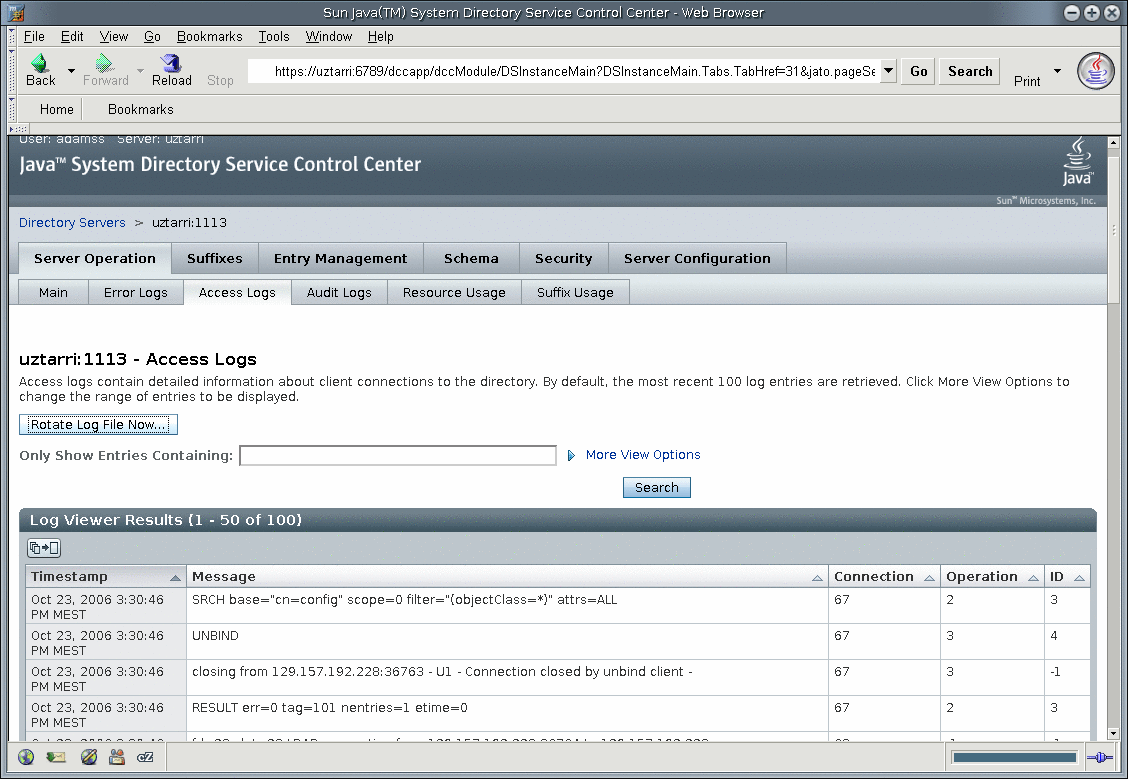Open the Composer icon in status bar
Screen dimensions: 1128x779
[88, 757]
